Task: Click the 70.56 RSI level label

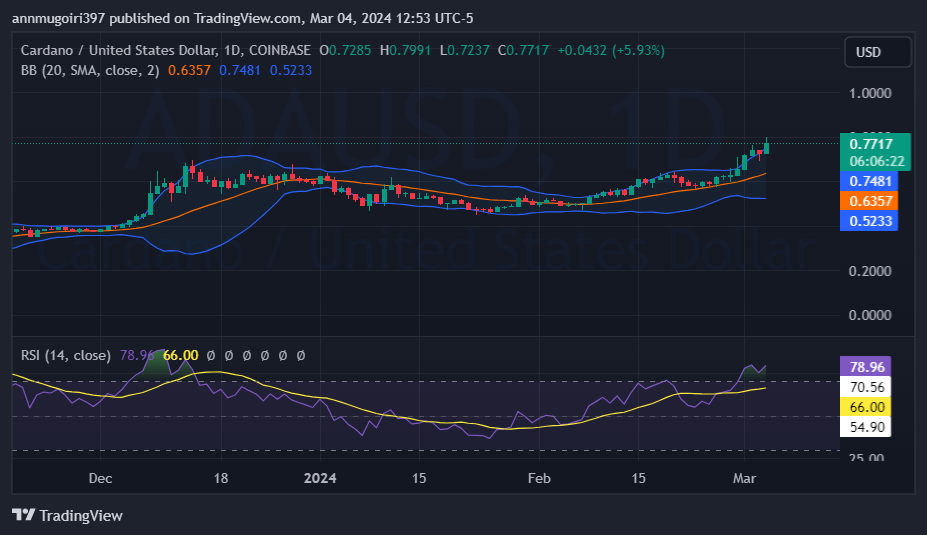Action: (x=866, y=387)
